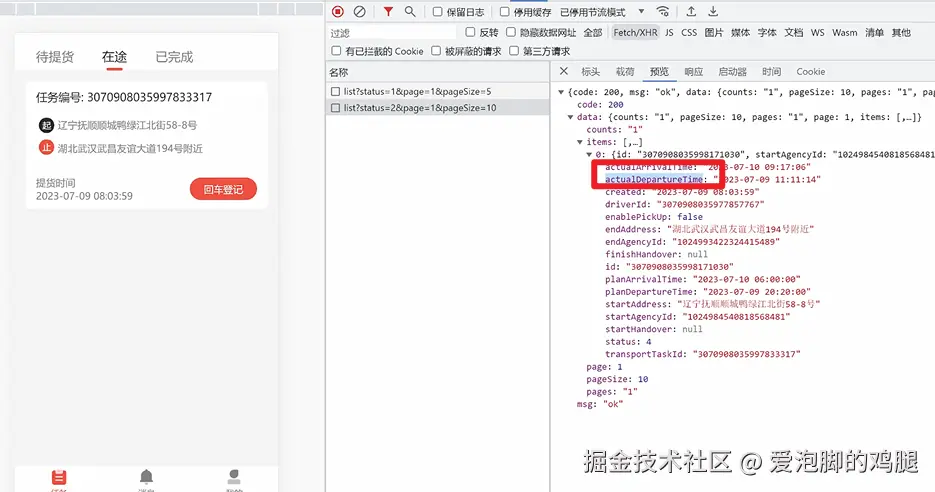Select the transportTaskId line
This screenshot has height=492, width=935.
[702, 354]
